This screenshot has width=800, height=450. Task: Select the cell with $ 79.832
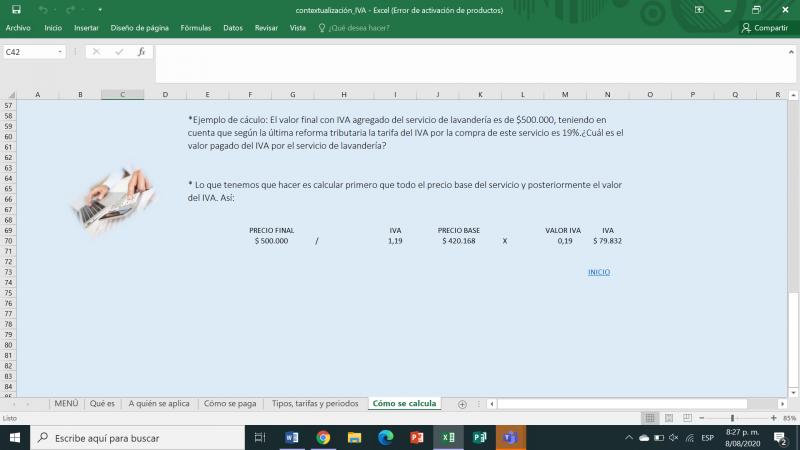(607, 241)
